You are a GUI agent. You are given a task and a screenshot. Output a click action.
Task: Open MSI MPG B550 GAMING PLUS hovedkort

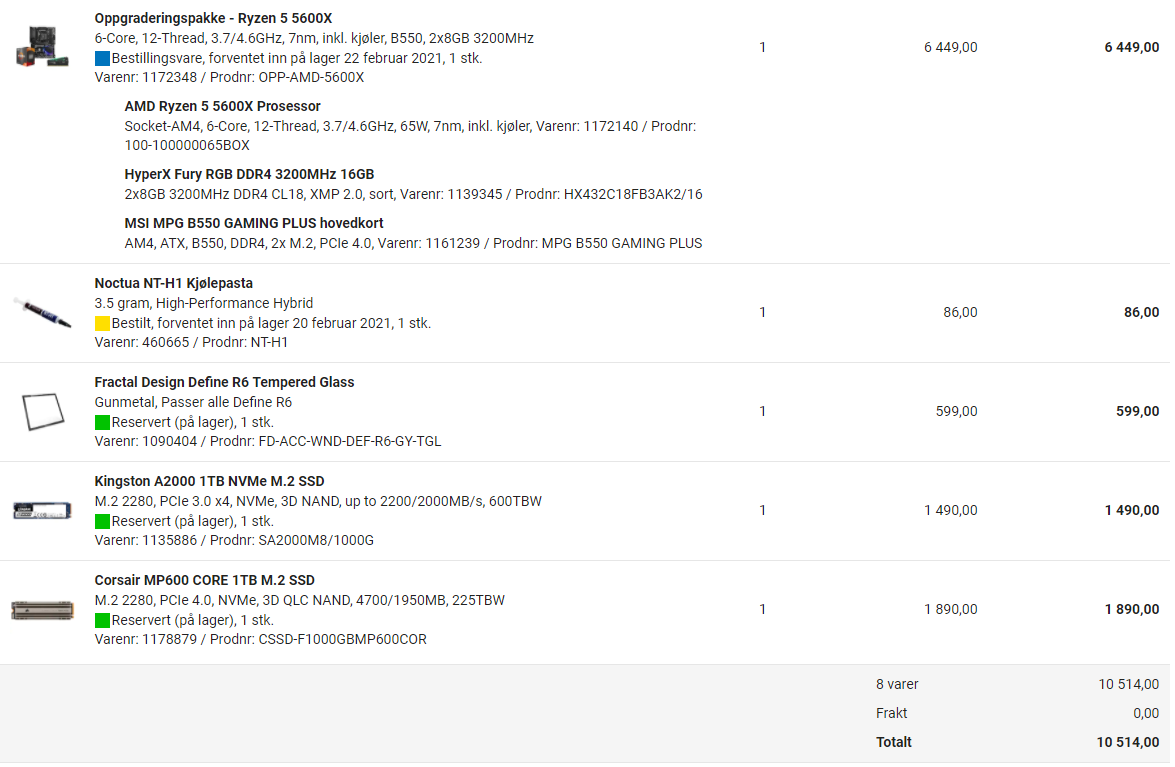point(254,223)
